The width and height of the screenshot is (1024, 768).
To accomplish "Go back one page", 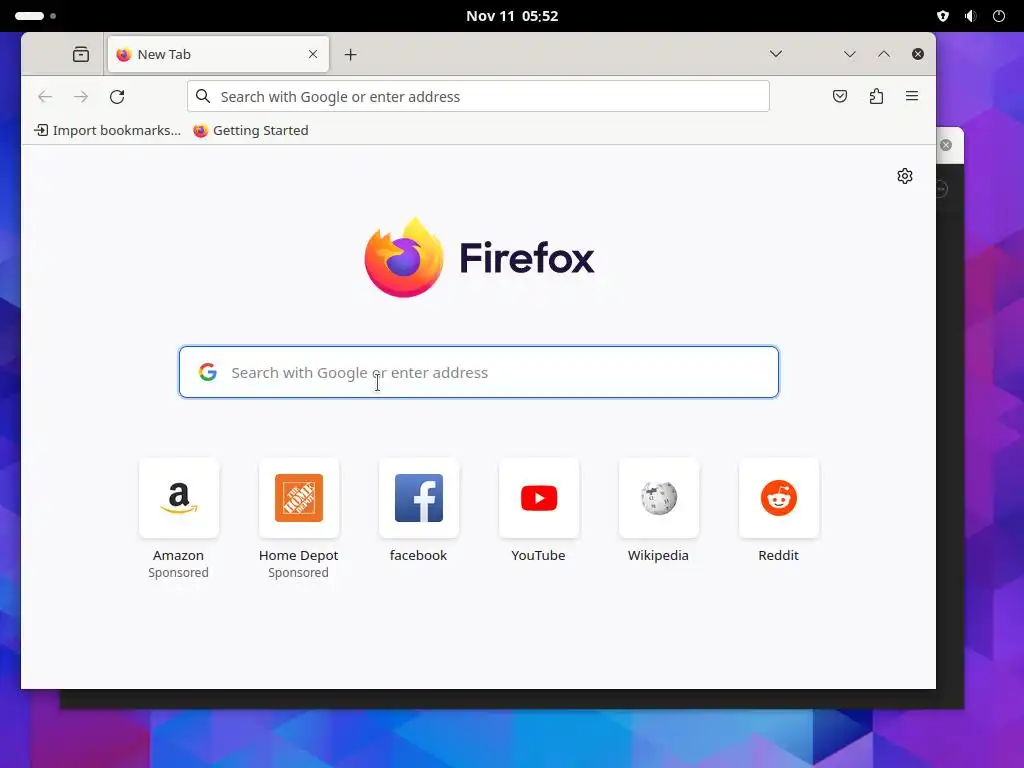I will pos(45,97).
